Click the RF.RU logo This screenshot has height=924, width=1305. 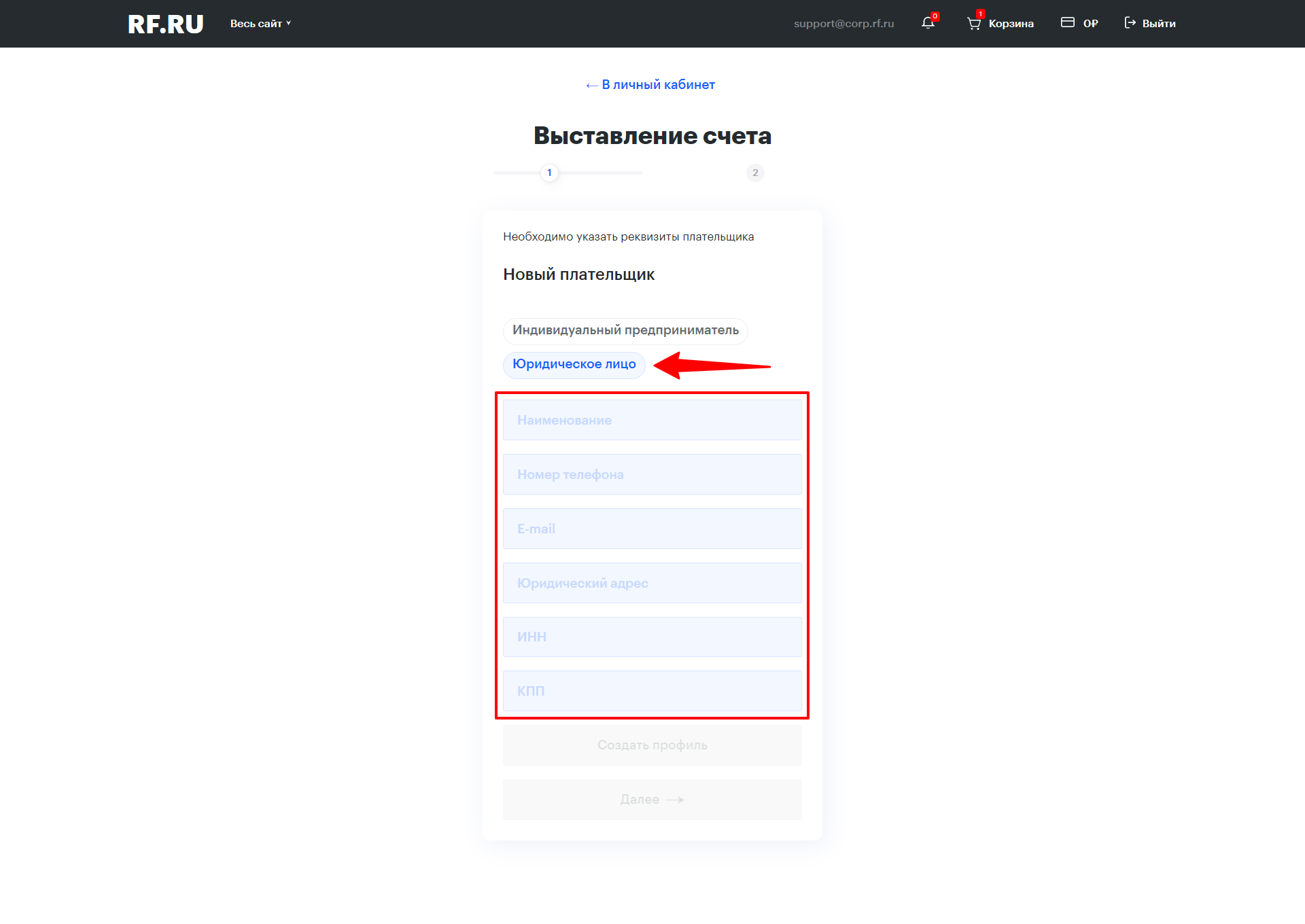(x=165, y=24)
